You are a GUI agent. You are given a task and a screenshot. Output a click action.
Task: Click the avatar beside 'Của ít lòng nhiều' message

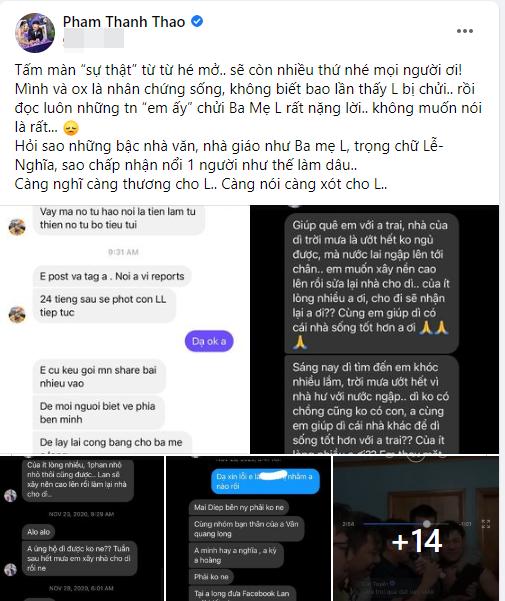10,495
